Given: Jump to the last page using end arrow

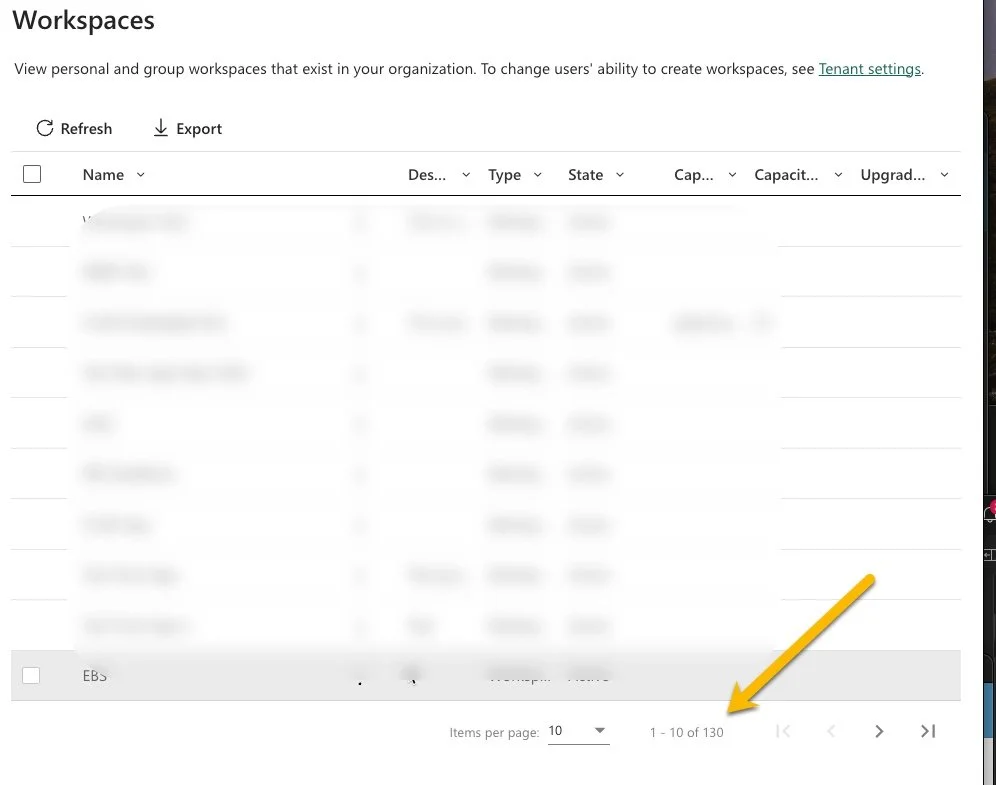Looking at the screenshot, I should [927, 731].
